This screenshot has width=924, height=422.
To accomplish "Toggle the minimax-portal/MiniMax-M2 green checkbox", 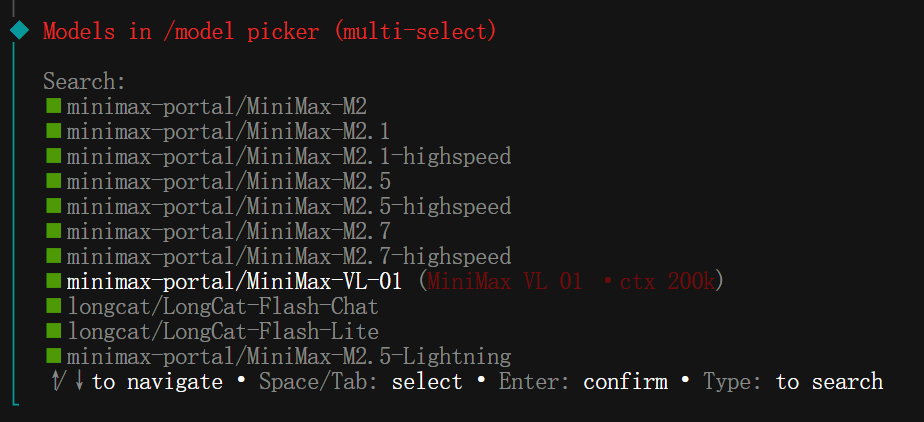I will [x=53, y=106].
